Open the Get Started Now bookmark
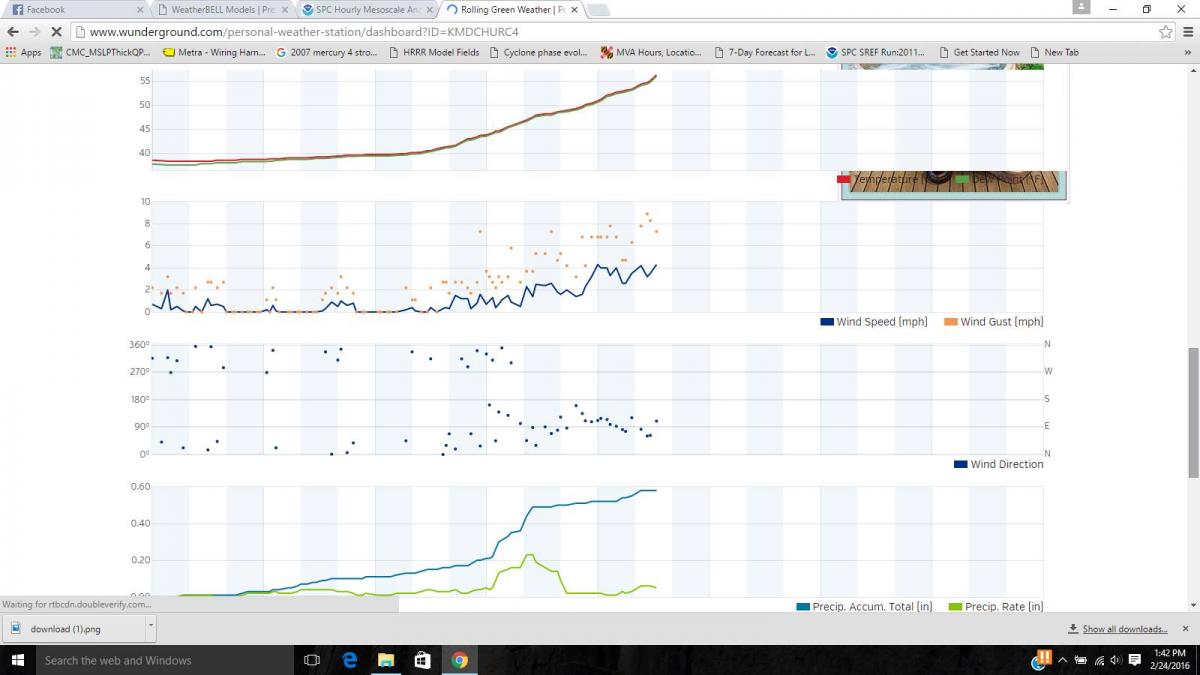Viewport: 1200px width, 675px height. [x=979, y=52]
